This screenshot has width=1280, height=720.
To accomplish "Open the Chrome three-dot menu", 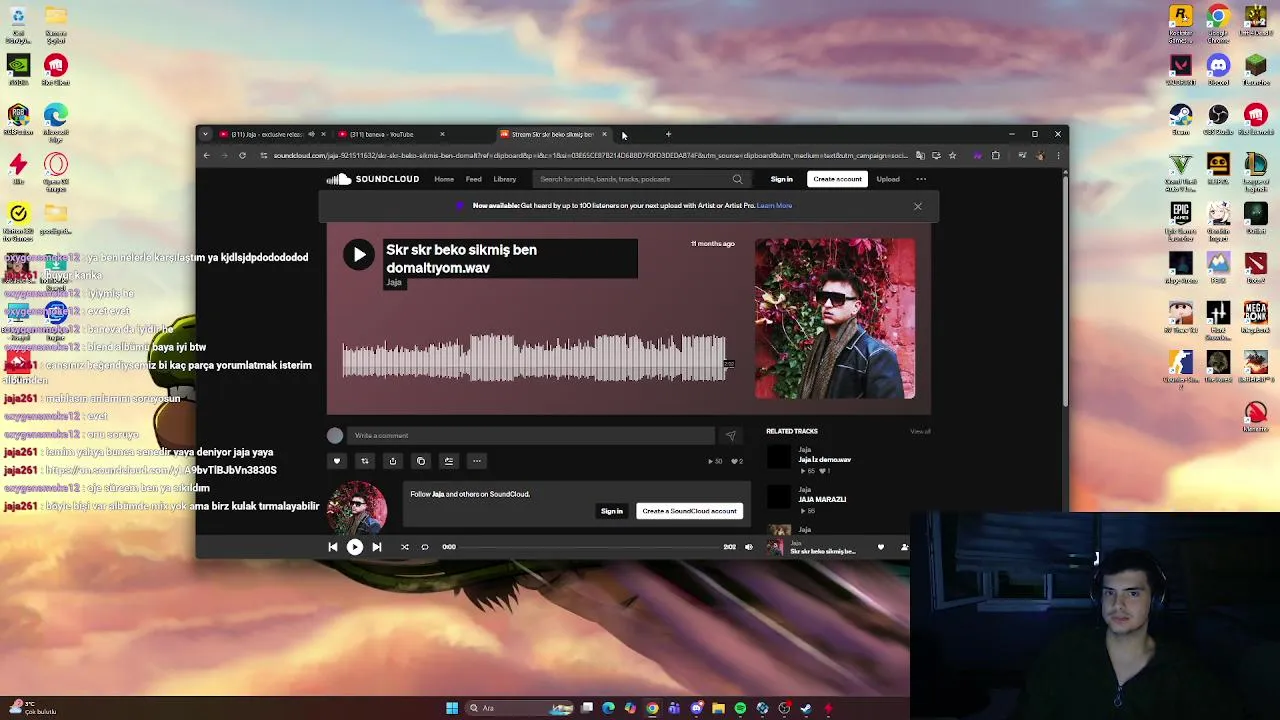I will tap(1058, 156).
